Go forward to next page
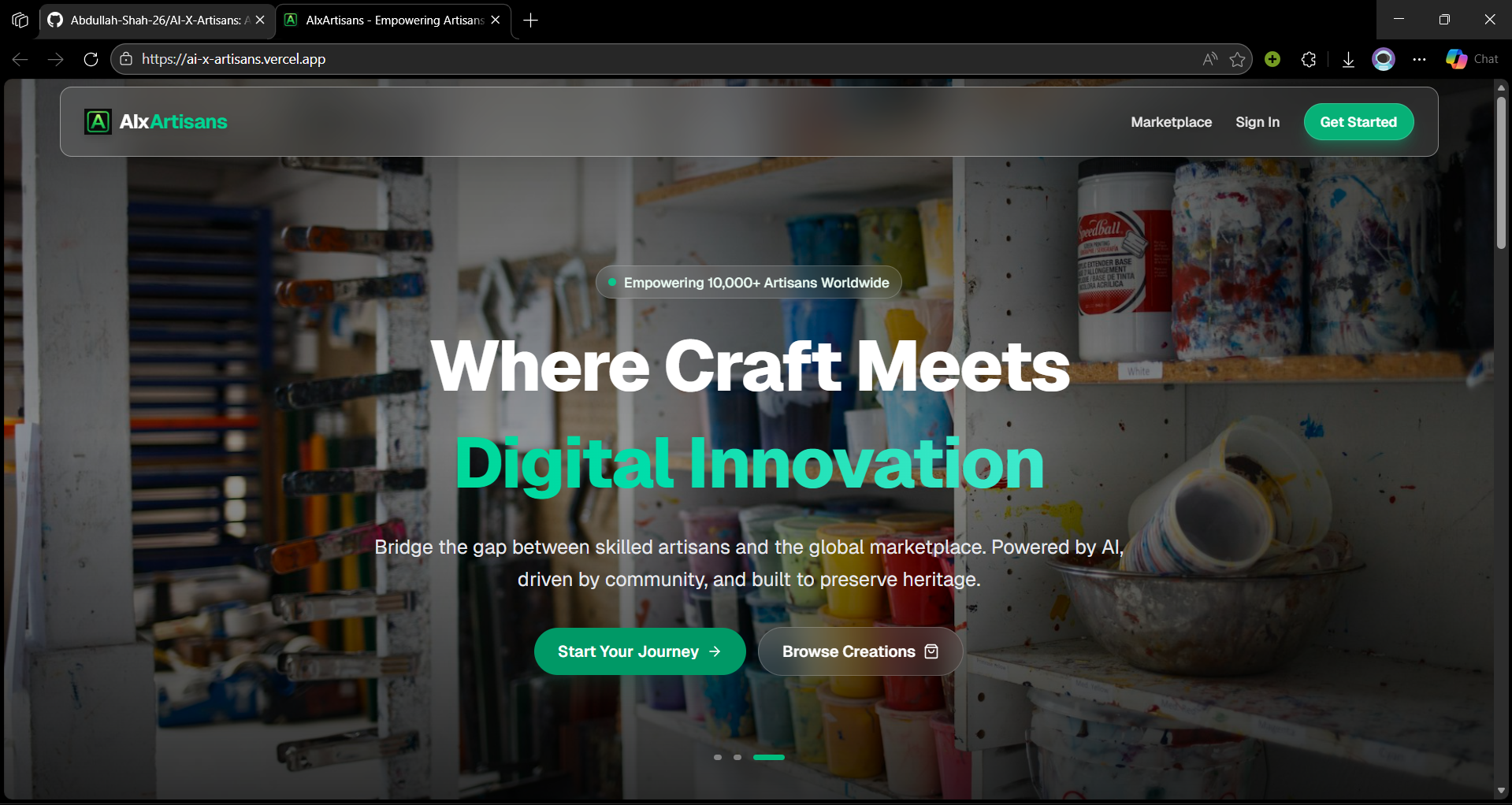Viewport: 1512px width, 805px height. (x=55, y=59)
